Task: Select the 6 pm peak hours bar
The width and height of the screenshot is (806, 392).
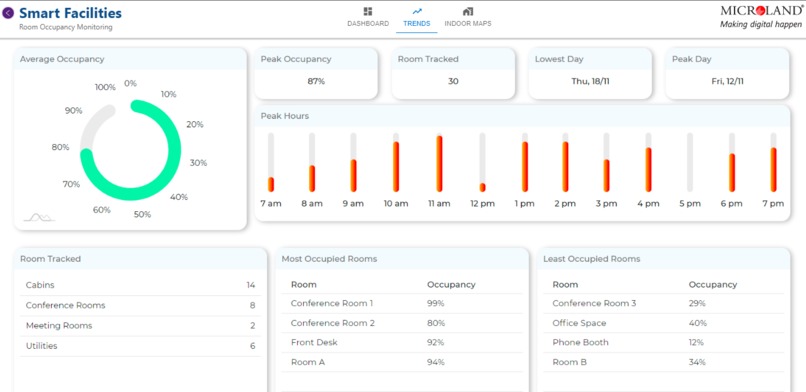Action: tap(732, 162)
